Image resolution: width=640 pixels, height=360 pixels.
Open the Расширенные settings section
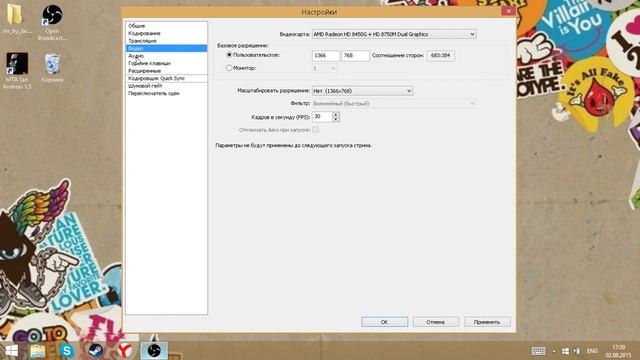(144, 71)
